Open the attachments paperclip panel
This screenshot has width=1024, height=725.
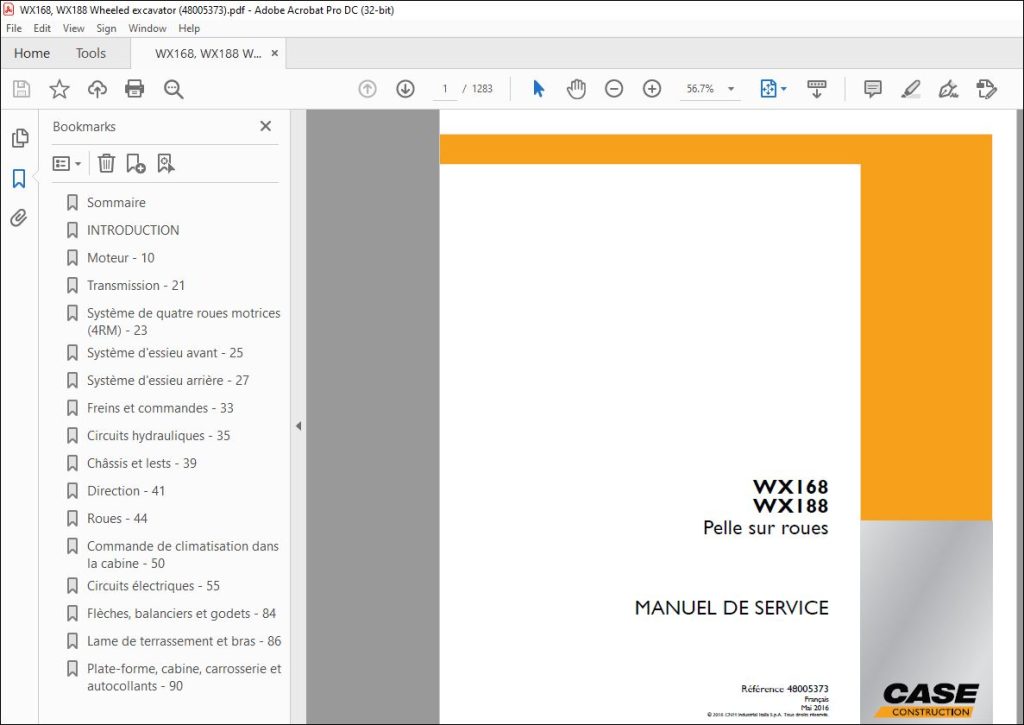[19, 218]
